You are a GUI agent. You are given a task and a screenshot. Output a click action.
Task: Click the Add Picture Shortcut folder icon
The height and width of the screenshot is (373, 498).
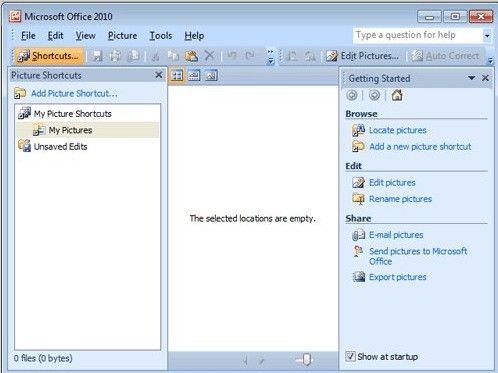point(20,93)
